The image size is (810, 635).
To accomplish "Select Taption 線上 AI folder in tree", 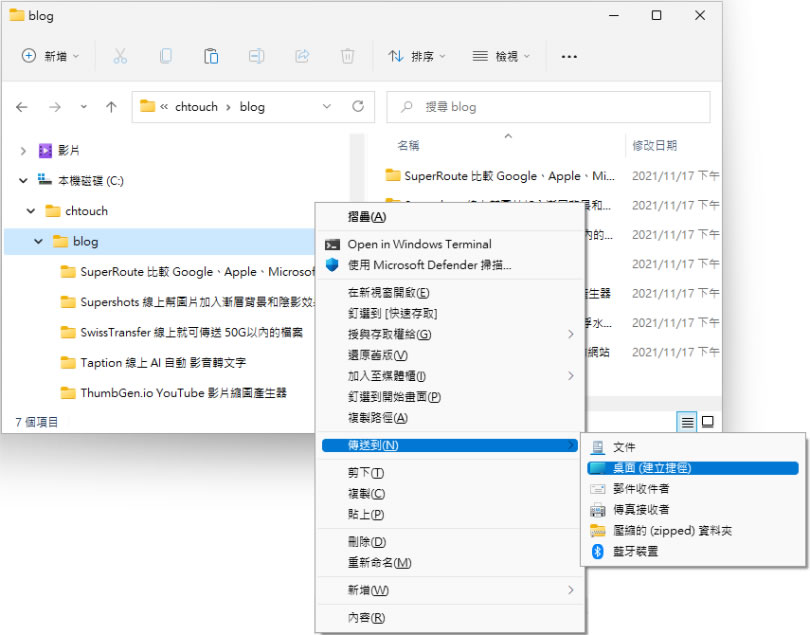I will point(153,363).
